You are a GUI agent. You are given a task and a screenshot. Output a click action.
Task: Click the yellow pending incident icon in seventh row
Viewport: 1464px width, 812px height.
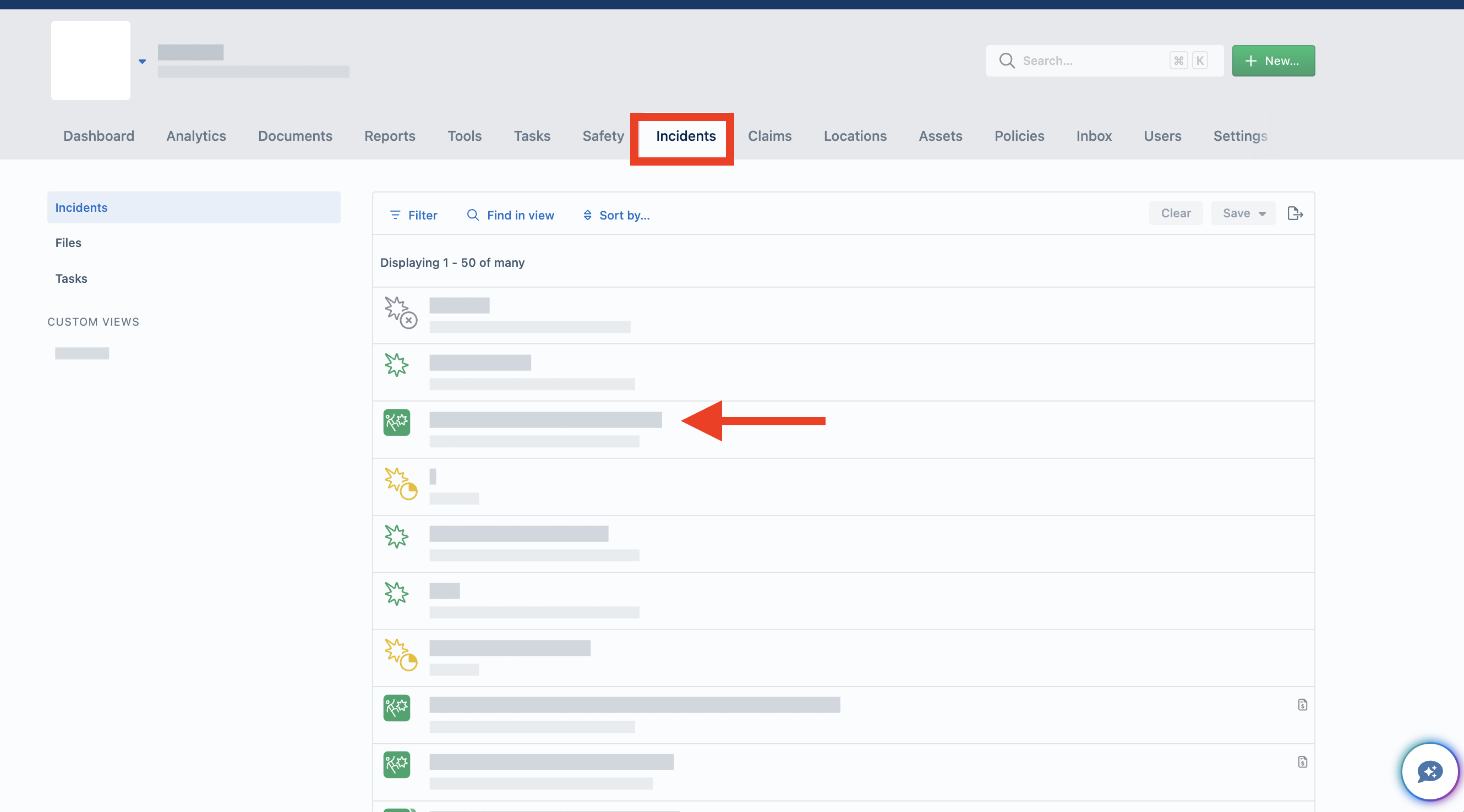pos(400,655)
